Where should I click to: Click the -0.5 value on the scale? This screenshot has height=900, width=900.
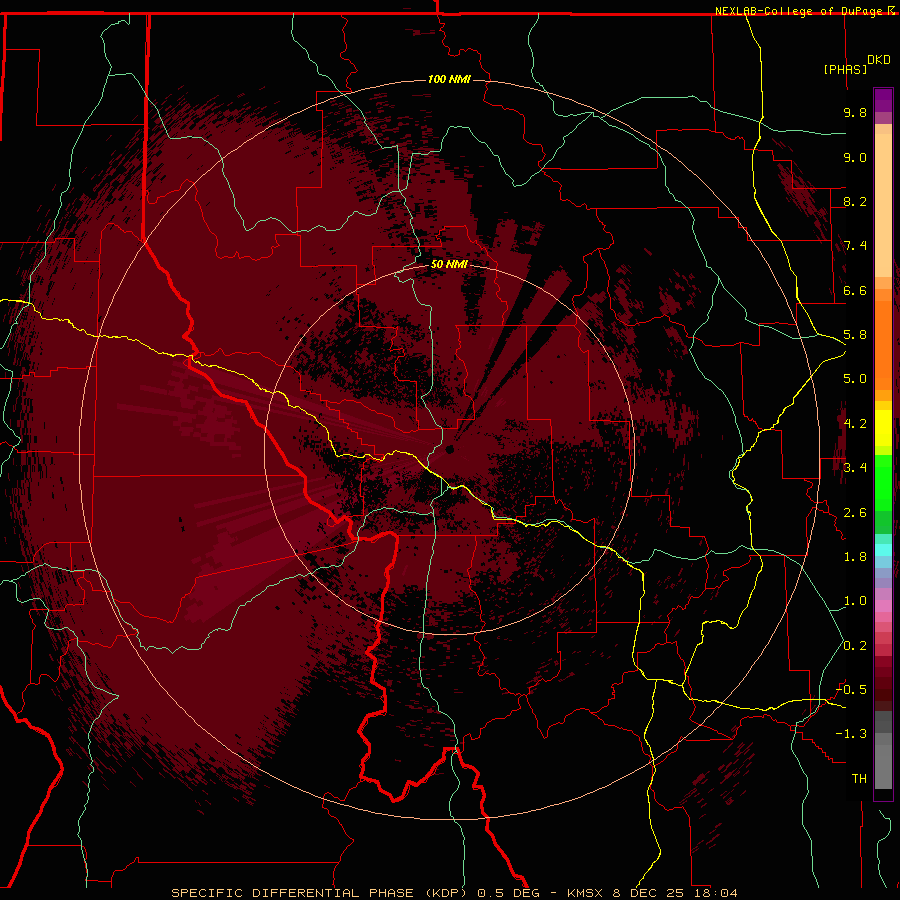tap(851, 690)
